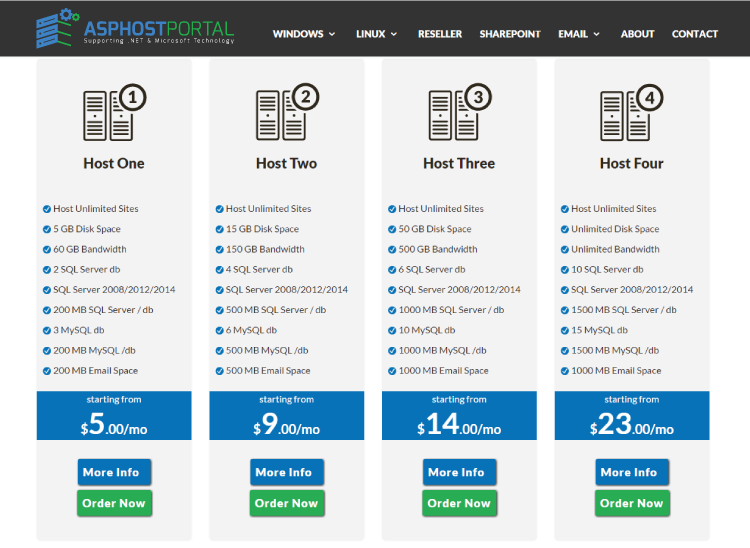
Task: Click checkmark beside 50 GB Disk Space
Action: tap(392, 230)
